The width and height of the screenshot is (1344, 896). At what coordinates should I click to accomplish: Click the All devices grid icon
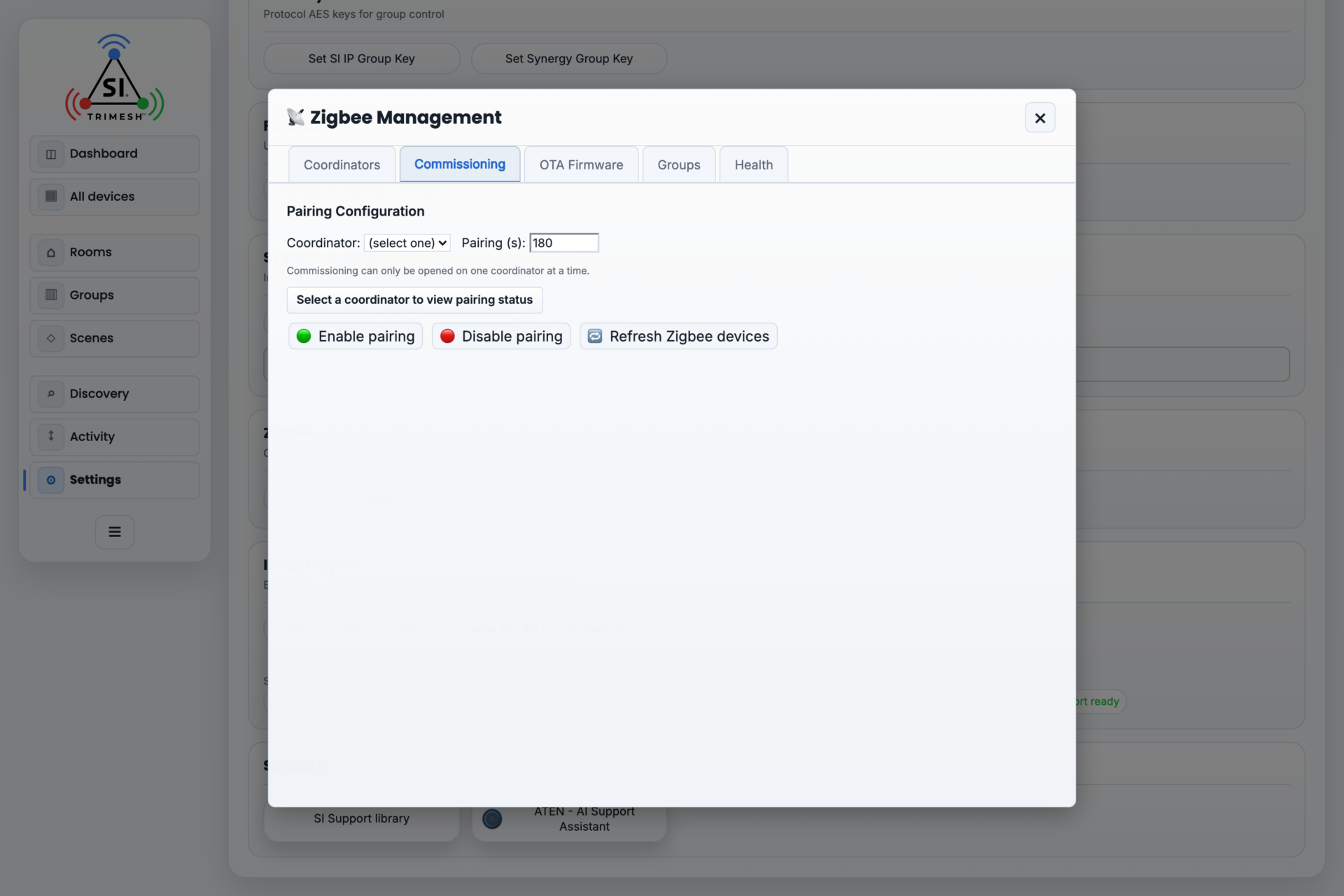(51, 197)
